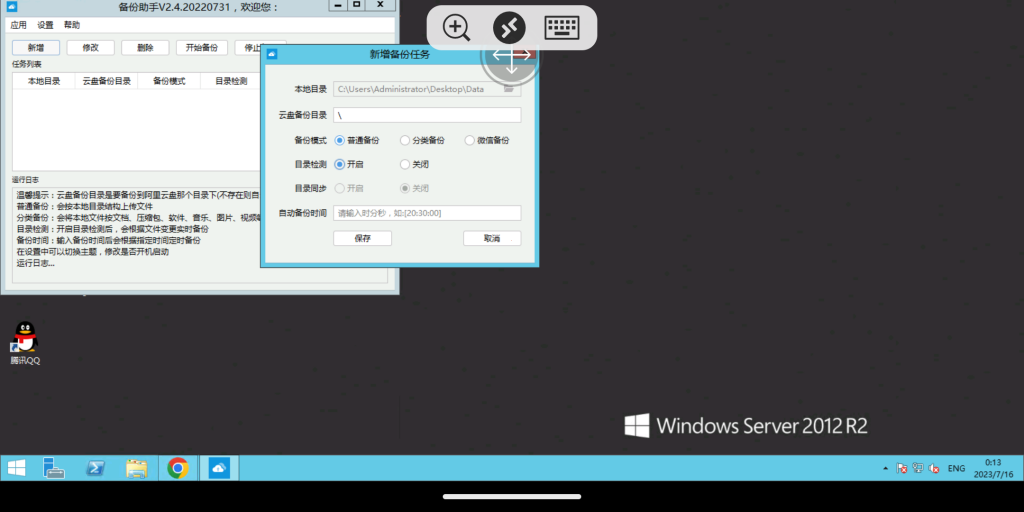The height and width of the screenshot is (512, 1024).
Task: Open Google Chrome from the taskbar
Action: [x=178, y=468]
